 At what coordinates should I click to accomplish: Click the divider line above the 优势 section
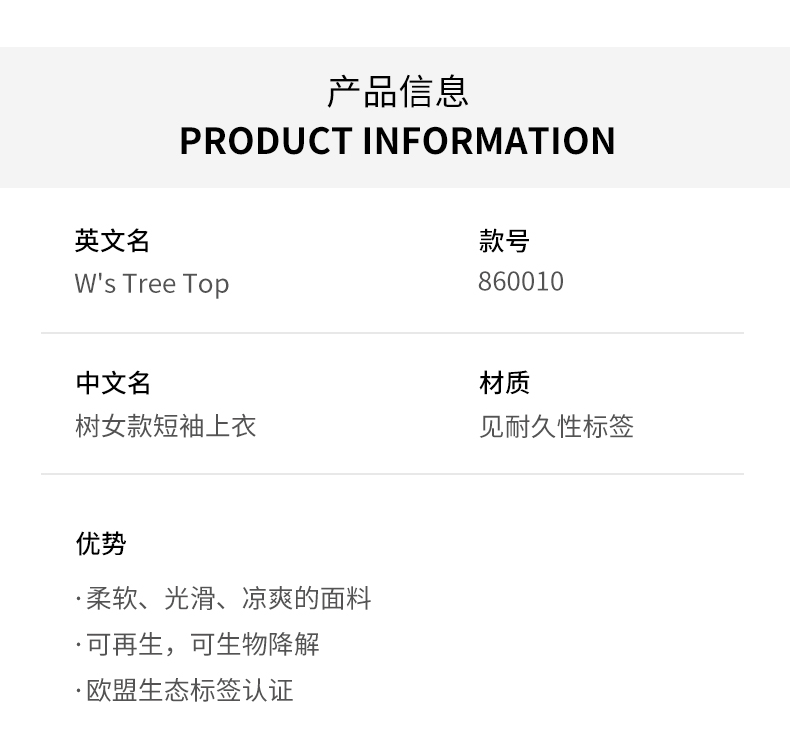point(392,474)
